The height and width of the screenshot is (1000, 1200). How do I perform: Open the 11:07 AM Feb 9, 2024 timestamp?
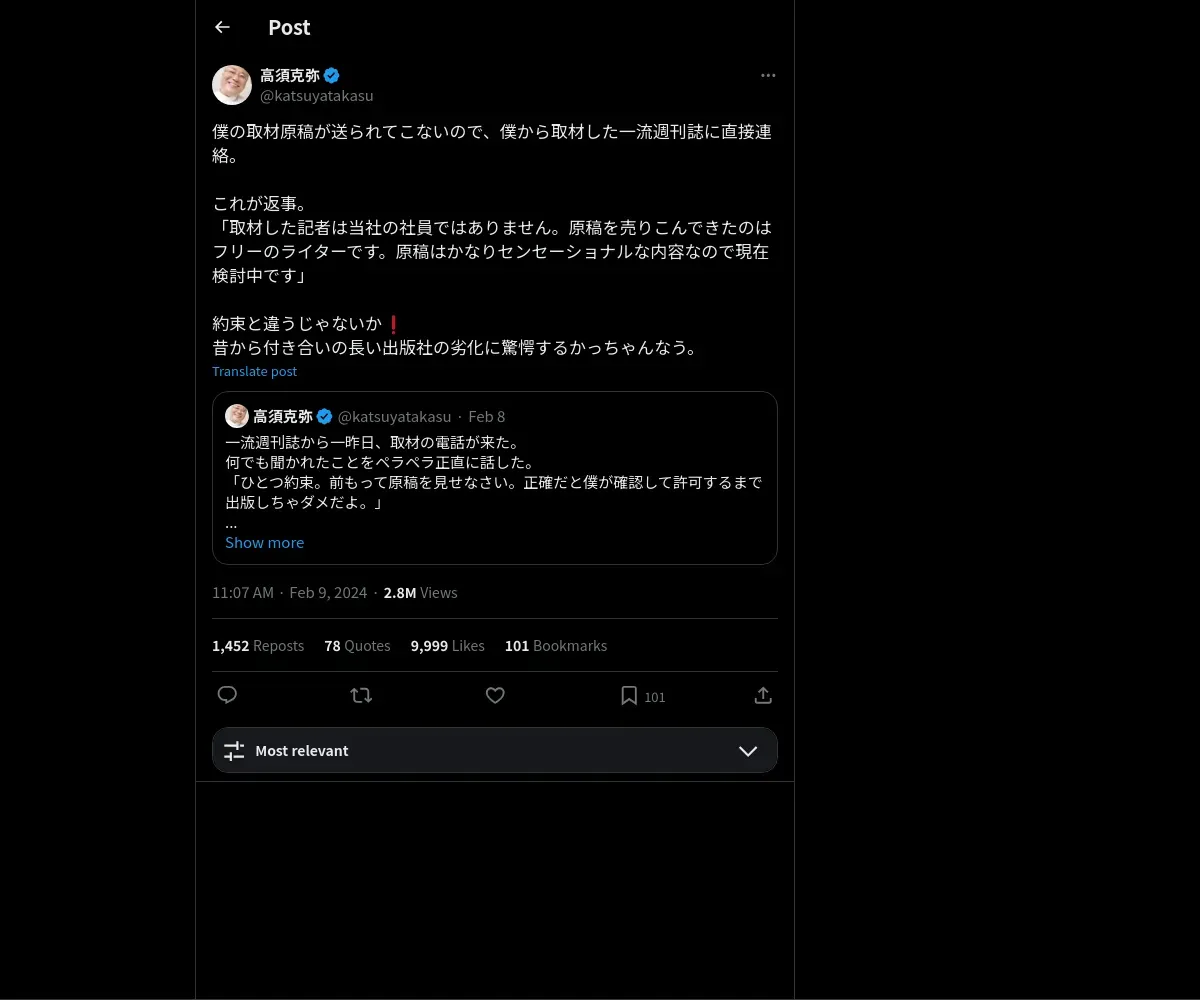289,593
